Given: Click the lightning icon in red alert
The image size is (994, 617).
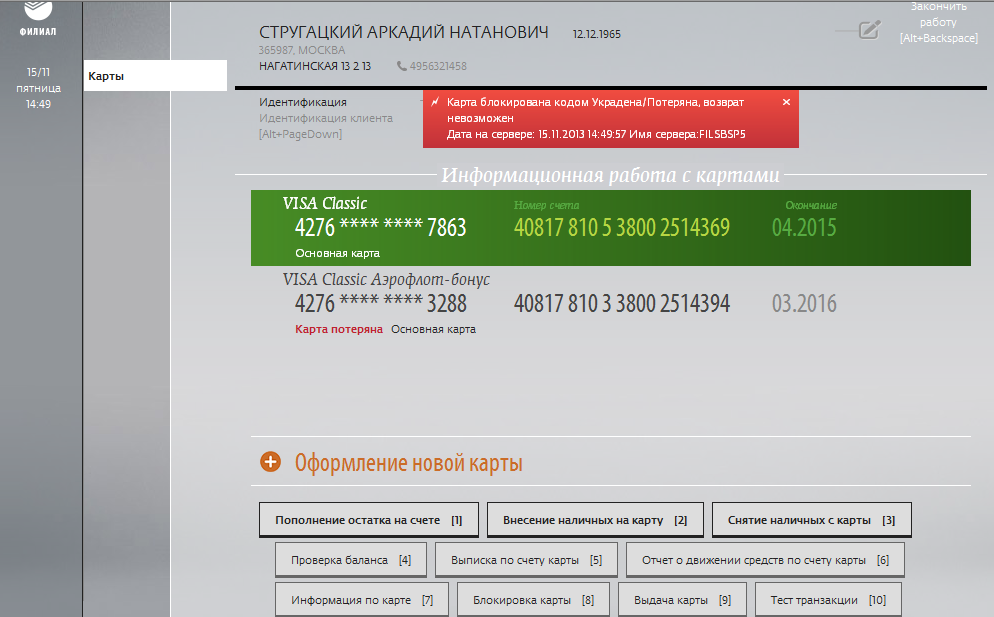Looking at the screenshot, I should coord(435,101).
